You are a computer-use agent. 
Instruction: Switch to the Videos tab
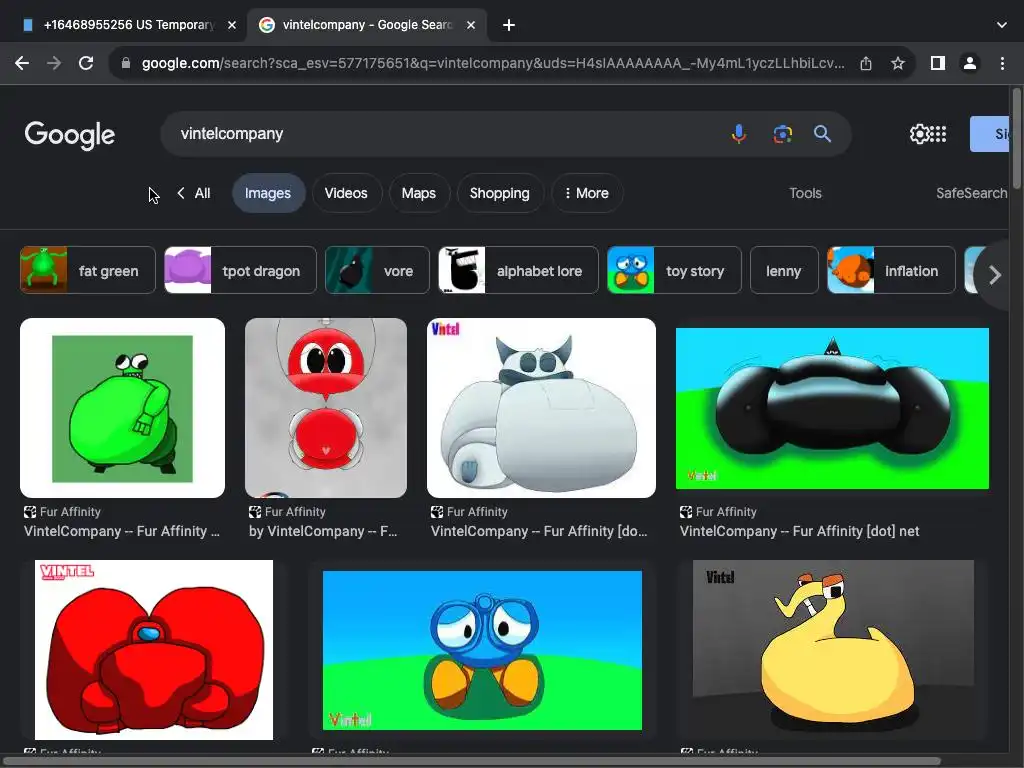346,193
